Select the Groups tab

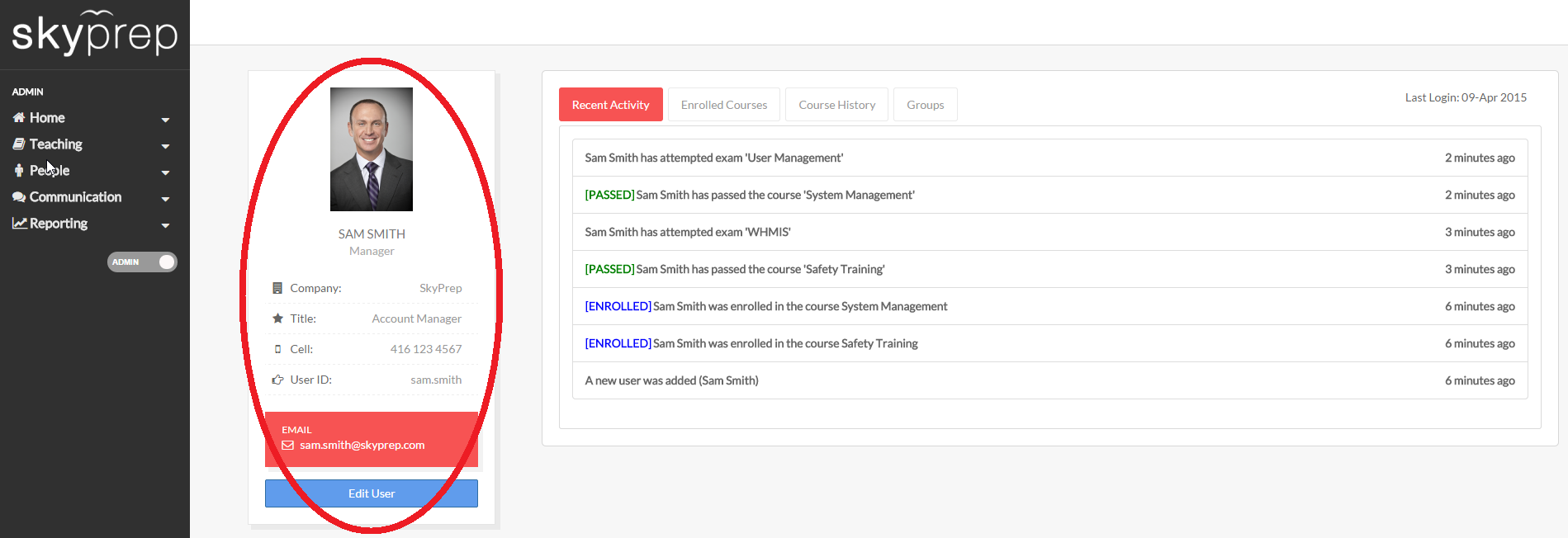click(x=925, y=105)
